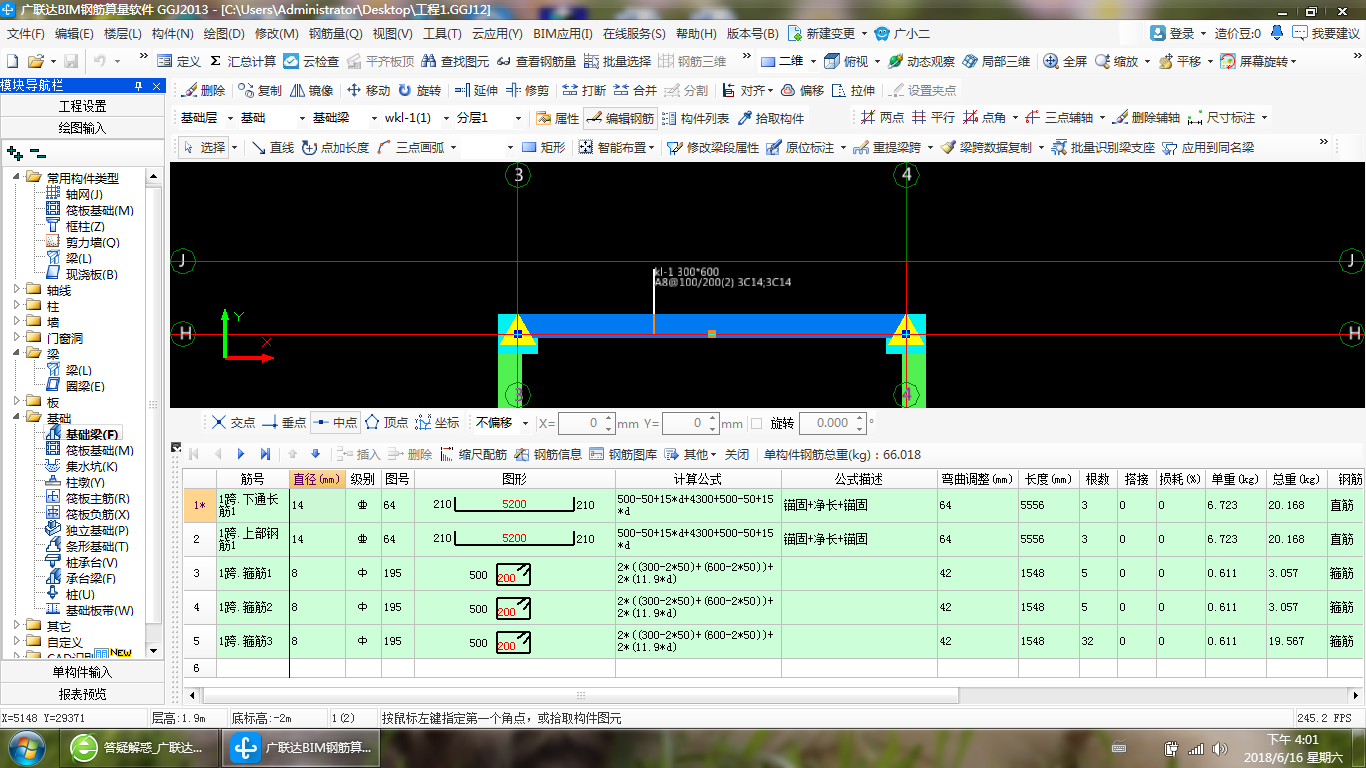Click 我要建议 suggestion link
Image resolution: width=1366 pixels, height=768 pixels.
click(1326, 33)
